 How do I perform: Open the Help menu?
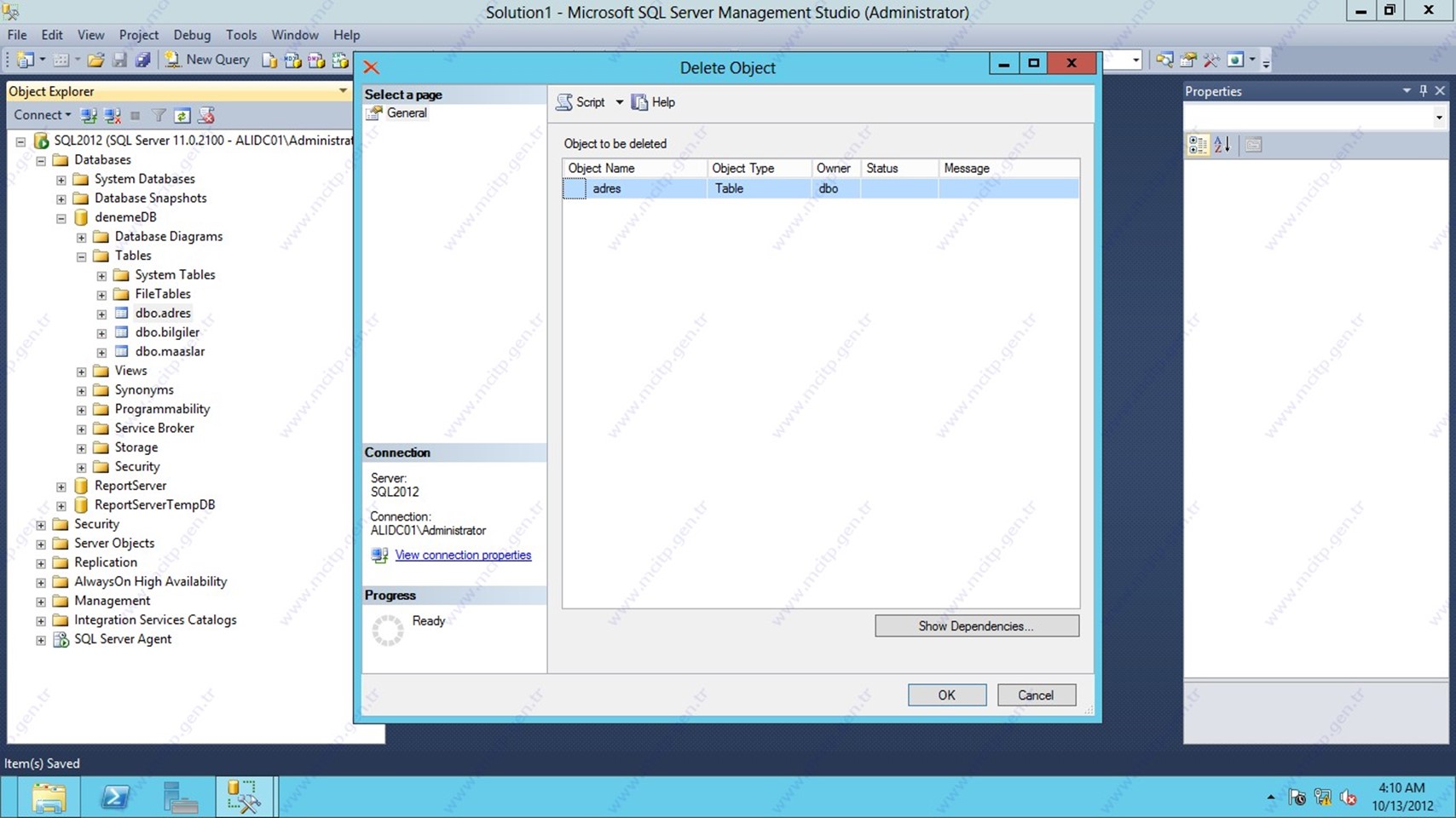pos(346,35)
